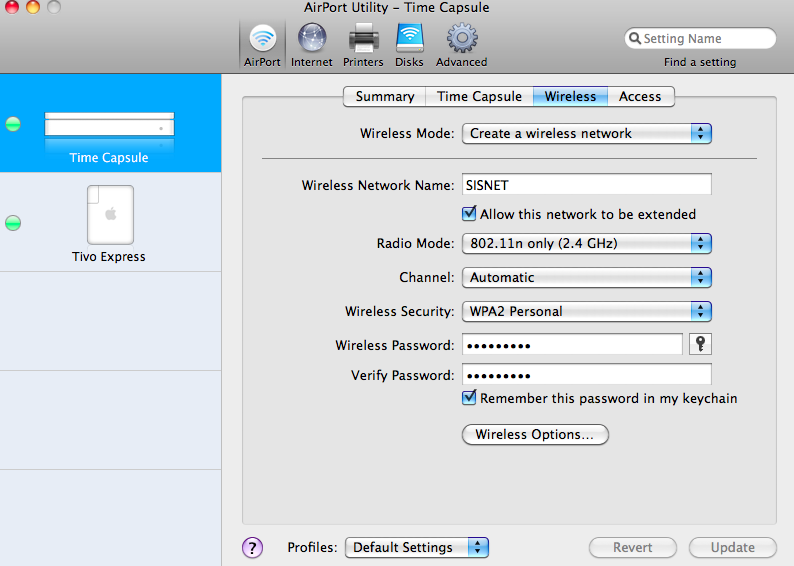Click the magnifier icon in search field
Image resolution: width=794 pixels, height=566 pixels.
[x=634, y=38]
